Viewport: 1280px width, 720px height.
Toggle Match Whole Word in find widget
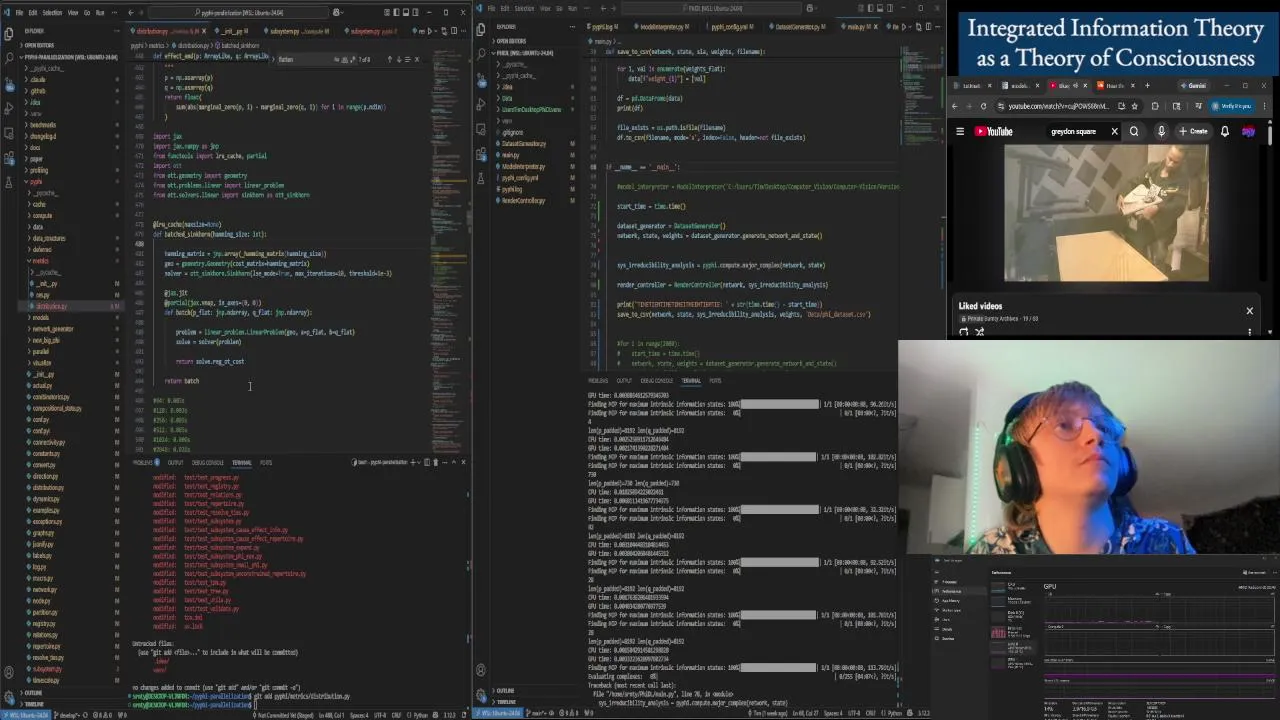point(344,59)
